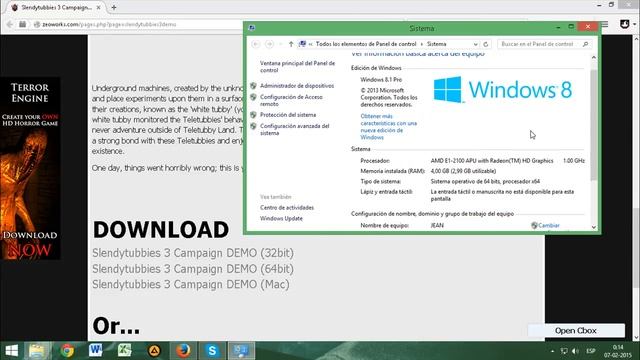Open the orange triangle app on the taskbar
Screen dimensions: 640x360
(154, 351)
